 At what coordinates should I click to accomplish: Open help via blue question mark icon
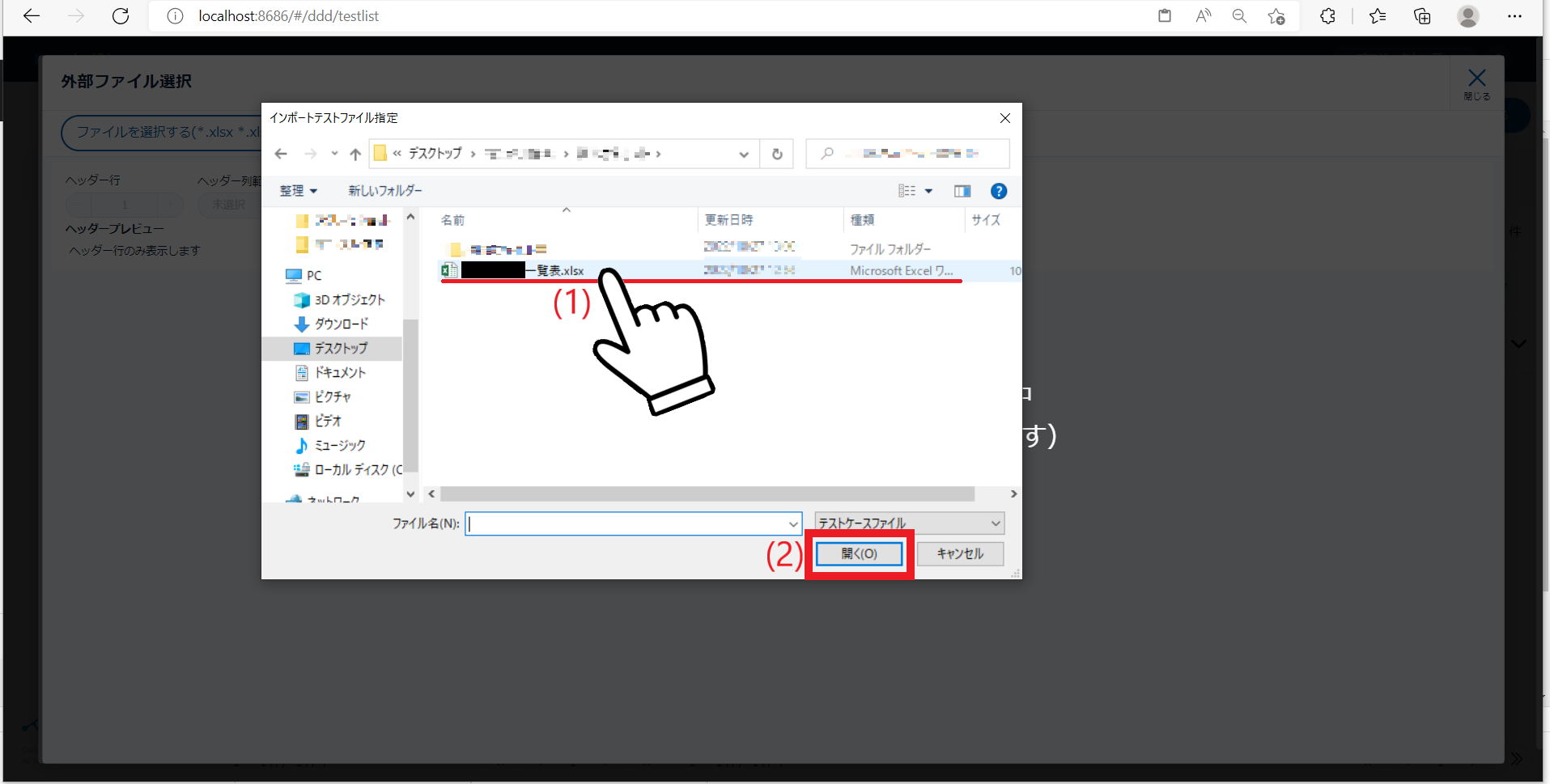998,191
